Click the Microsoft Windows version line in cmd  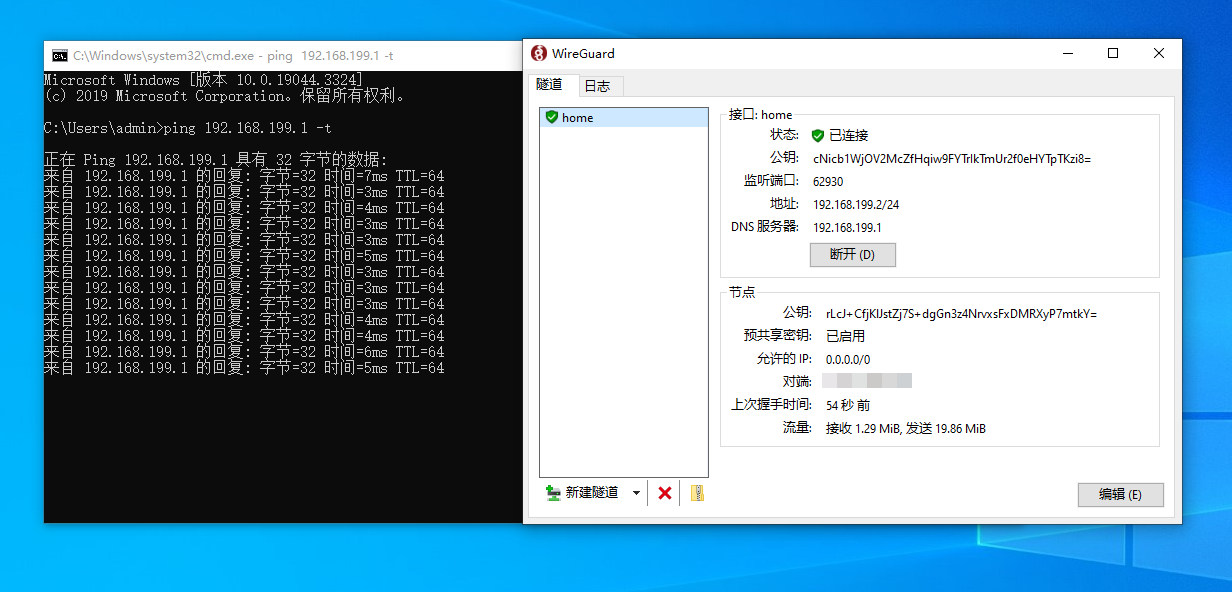tap(203, 80)
